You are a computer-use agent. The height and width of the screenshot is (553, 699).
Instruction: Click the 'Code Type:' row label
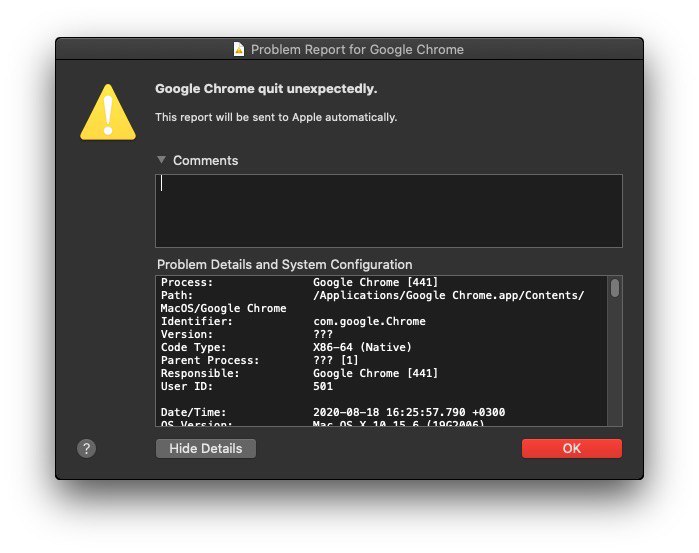[193, 347]
